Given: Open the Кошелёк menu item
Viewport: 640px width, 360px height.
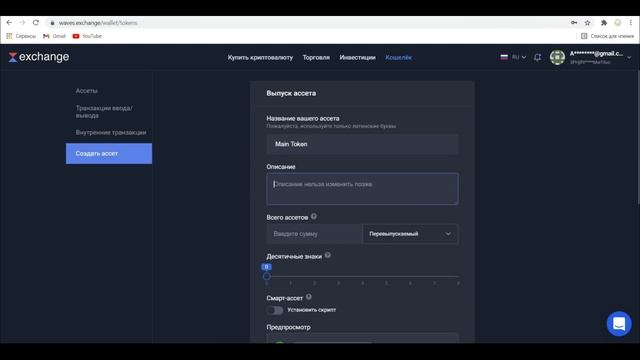Looking at the screenshot, I should coord(398,58).
